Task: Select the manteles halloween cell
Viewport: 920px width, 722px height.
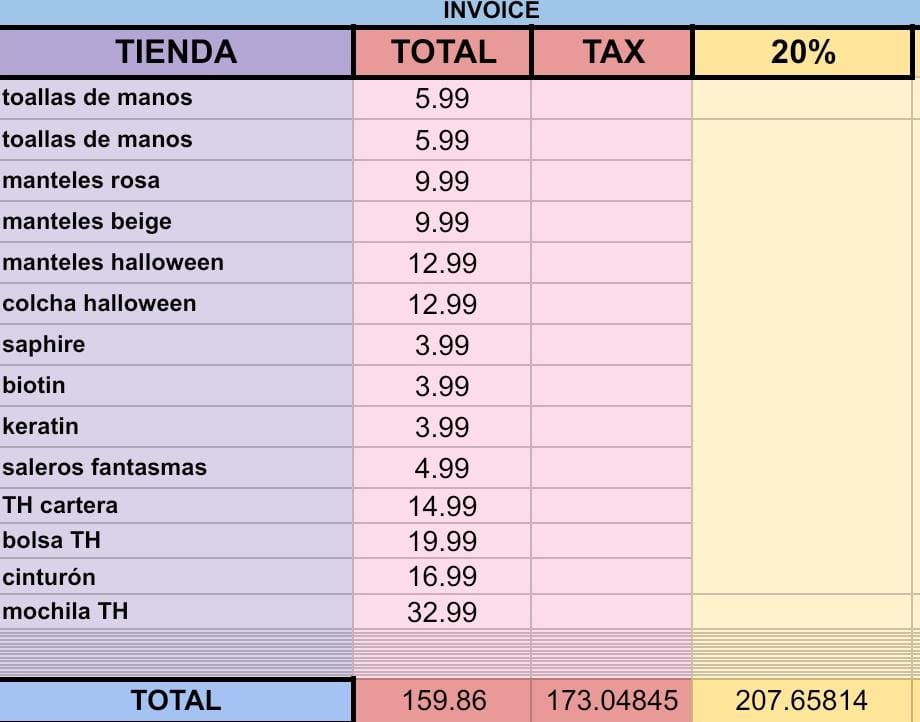Action: (176, 263)
